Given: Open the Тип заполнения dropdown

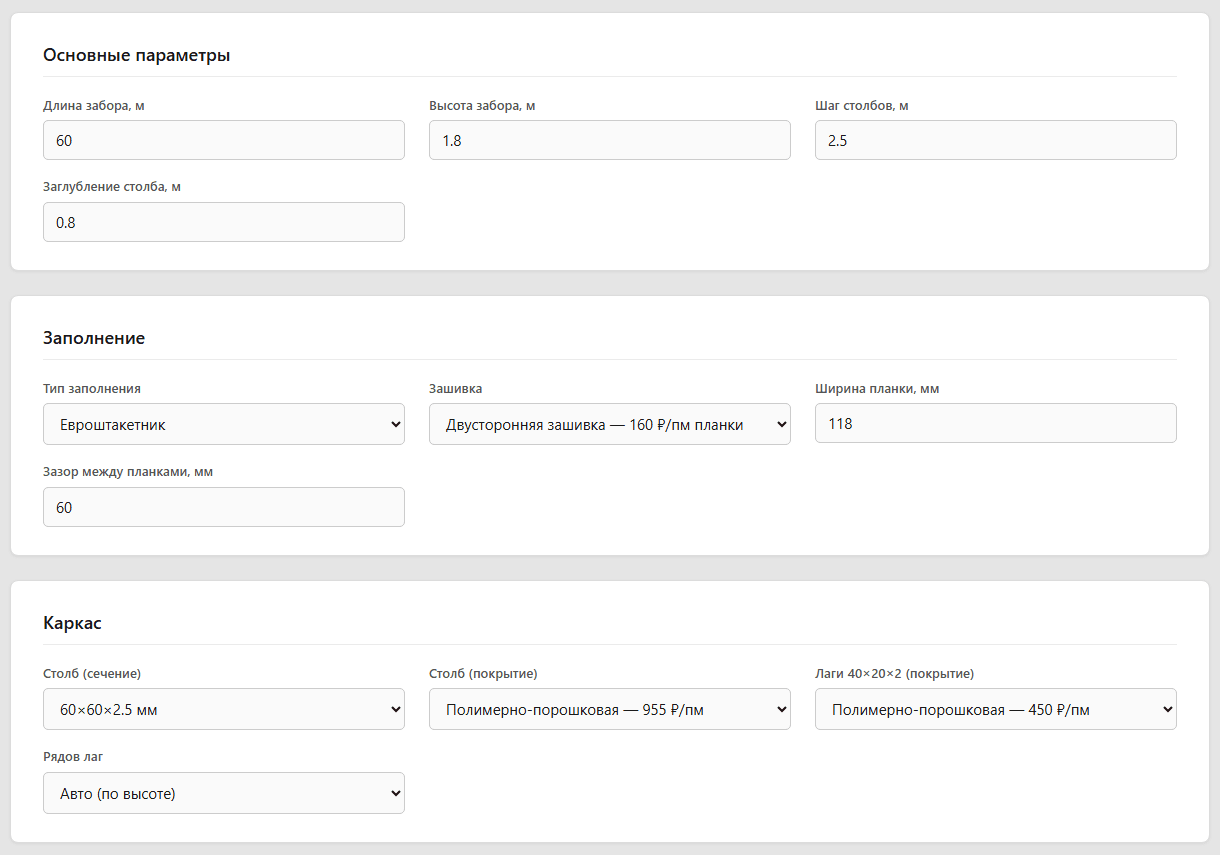Looking at the screenshot, I should pos(224,424).
